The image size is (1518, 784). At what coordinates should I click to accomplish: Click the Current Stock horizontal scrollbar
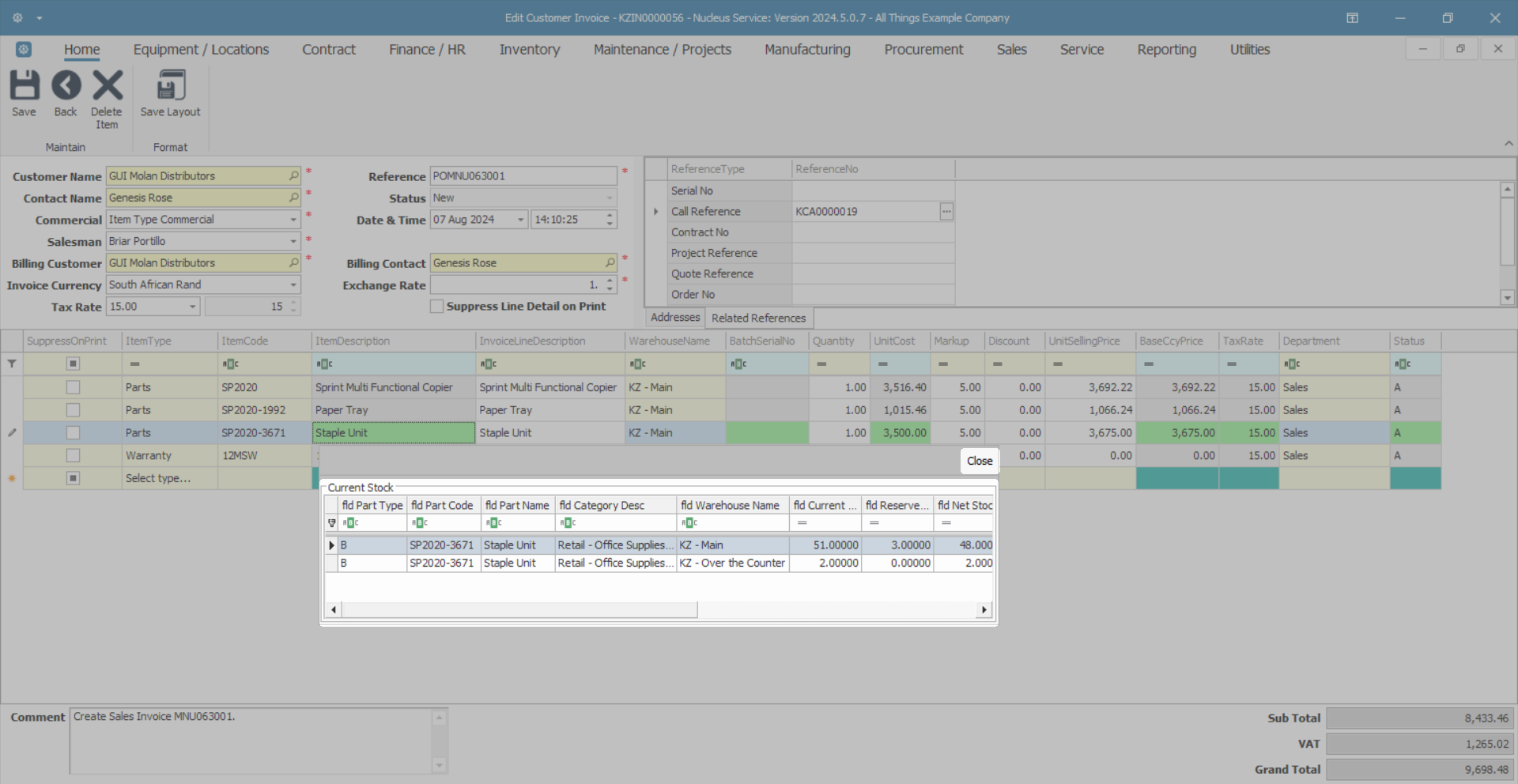coord(519,609)
